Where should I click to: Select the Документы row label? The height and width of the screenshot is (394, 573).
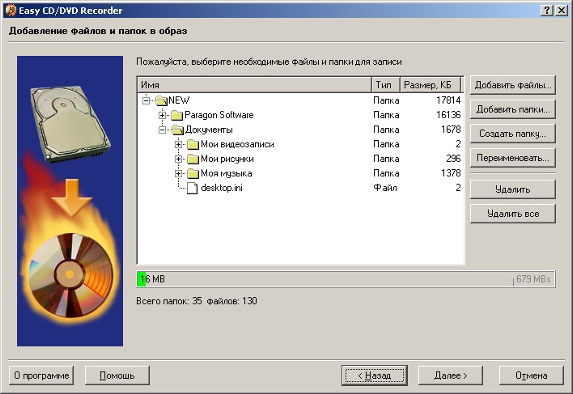(209, 130)
